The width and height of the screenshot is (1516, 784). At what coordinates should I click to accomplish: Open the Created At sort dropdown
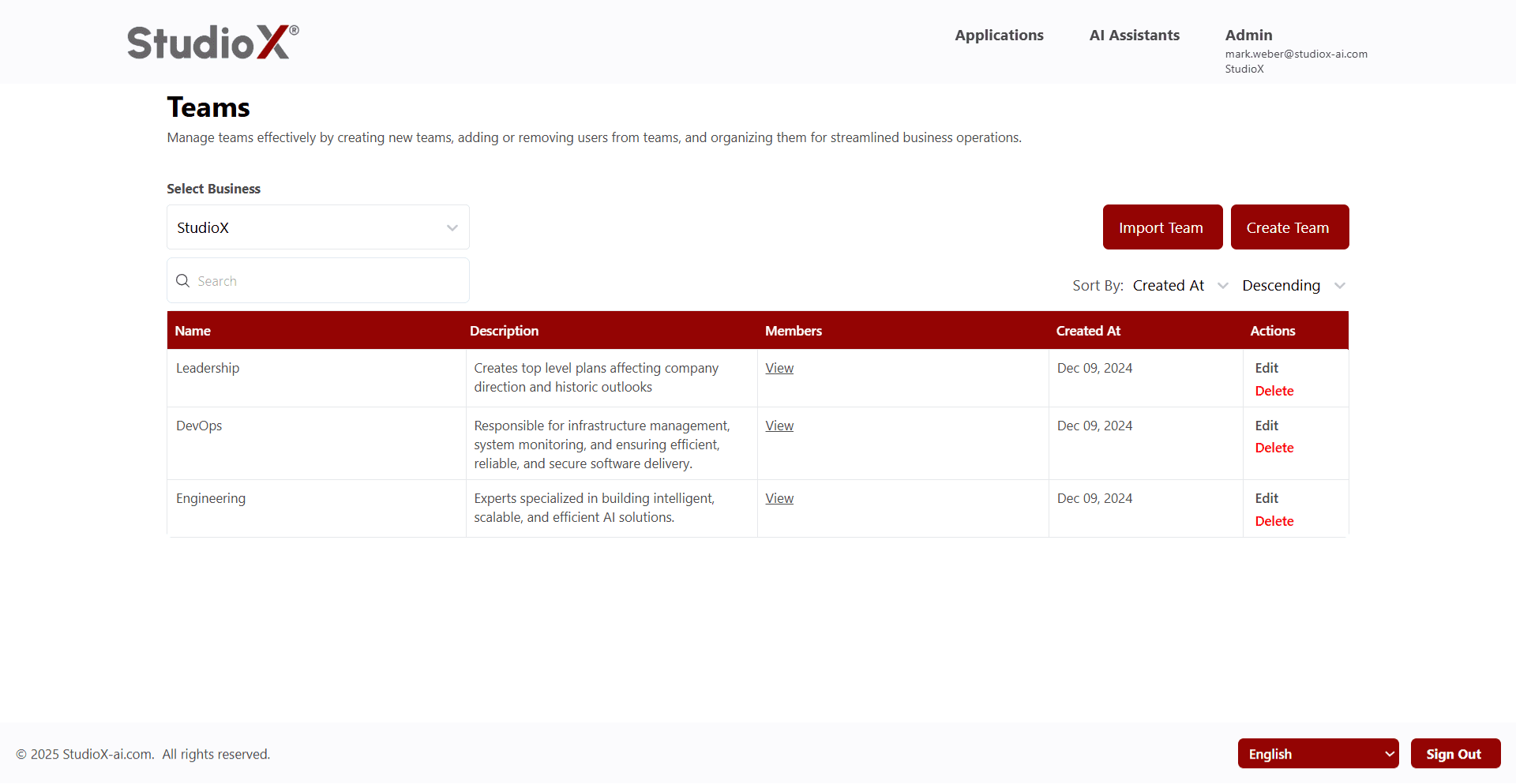(1180, 286)
